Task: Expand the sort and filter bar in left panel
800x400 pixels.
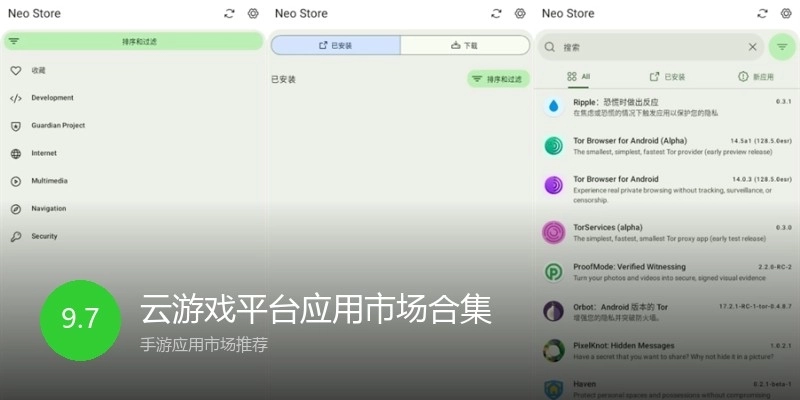Action: (x=132, y=42)
